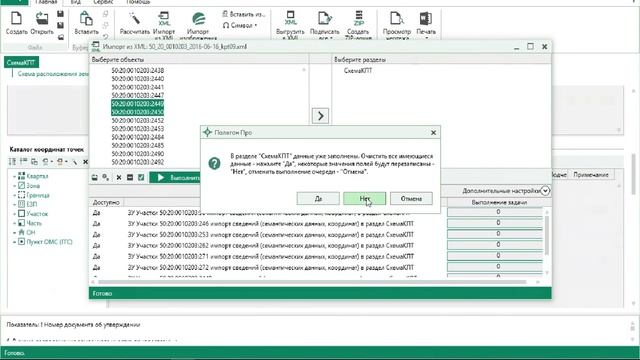Click the deselect-all minus icon in import toolbar
The height and width of the screenshot is (360, 640).
(x=130, y=178)
